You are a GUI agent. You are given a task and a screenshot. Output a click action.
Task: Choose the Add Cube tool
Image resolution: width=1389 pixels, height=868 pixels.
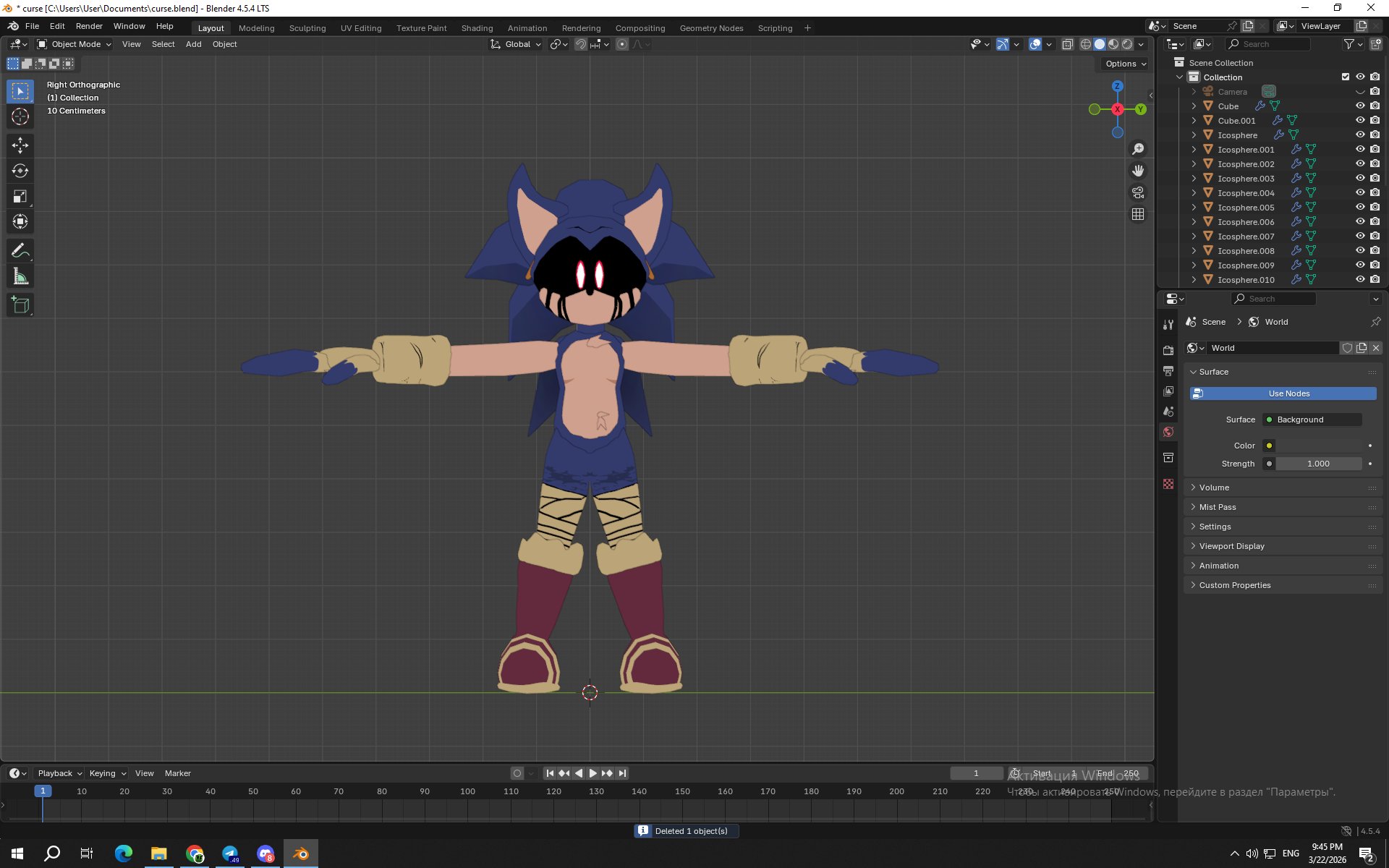pos(20,305)
